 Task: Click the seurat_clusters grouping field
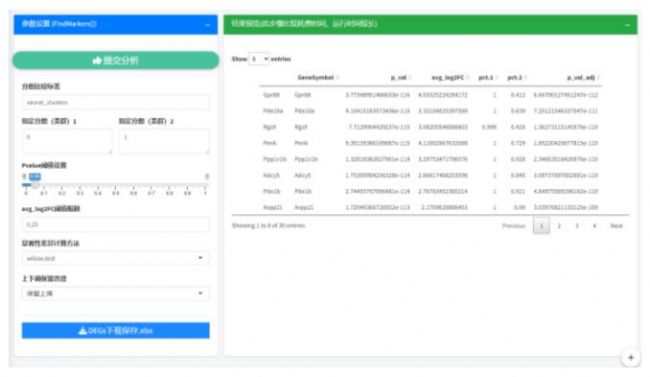(x=115, y=102)
